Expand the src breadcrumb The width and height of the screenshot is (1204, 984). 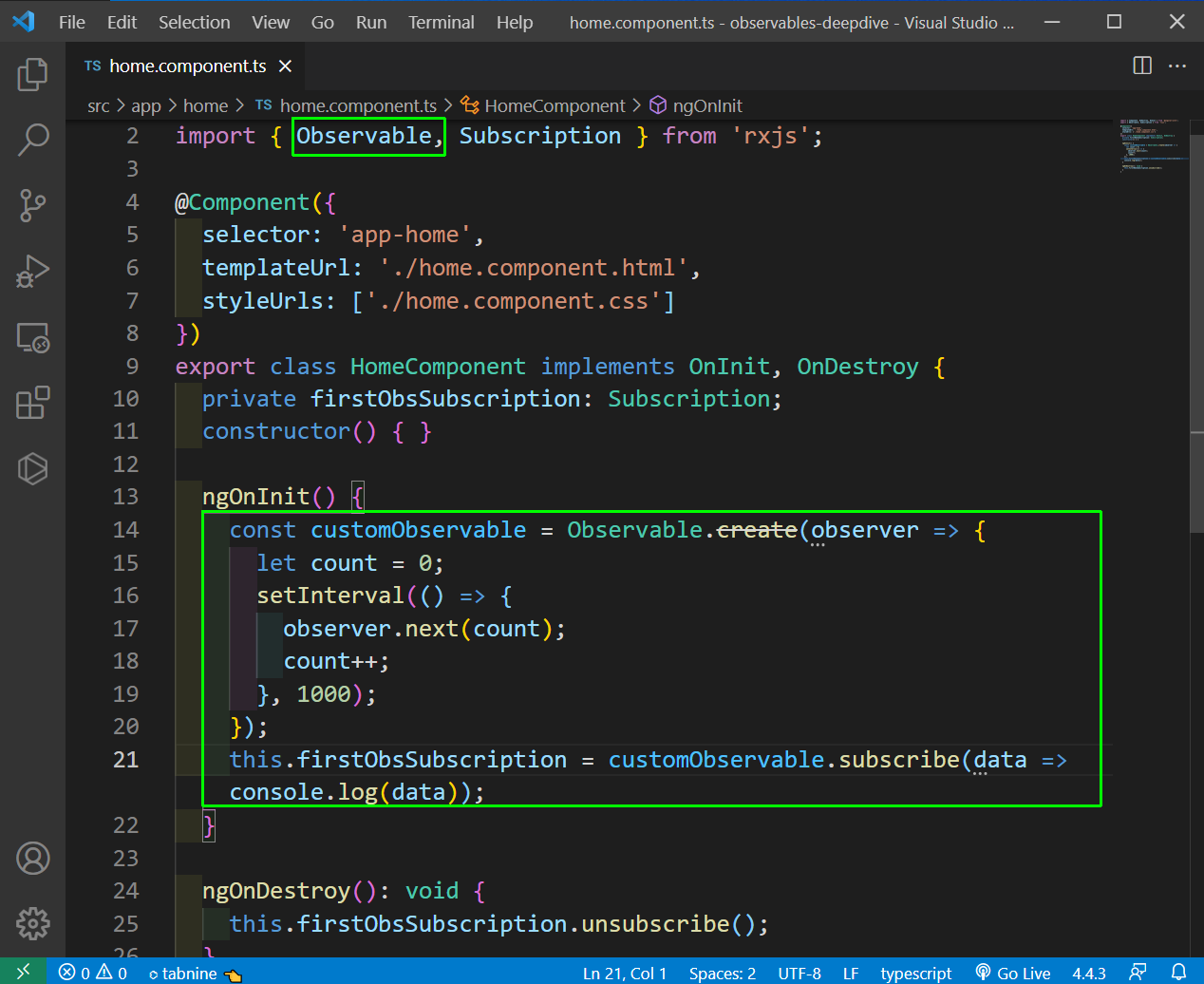click(x=99, y=105)
